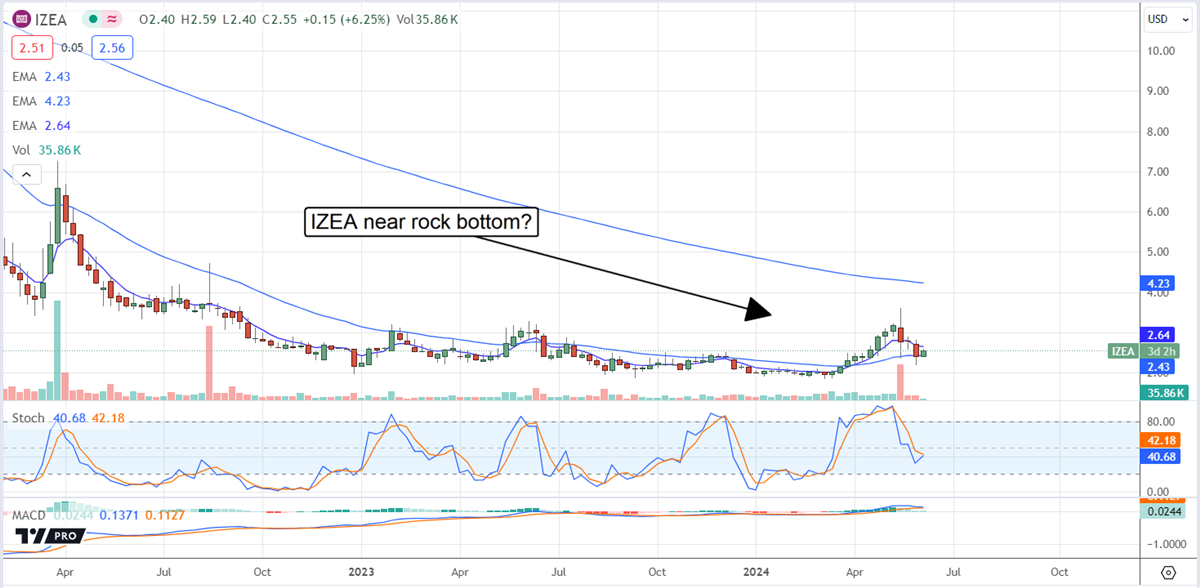Select the EMA 2.64 legend entry
Viewport: 1200px width, 588px height.
41,125
